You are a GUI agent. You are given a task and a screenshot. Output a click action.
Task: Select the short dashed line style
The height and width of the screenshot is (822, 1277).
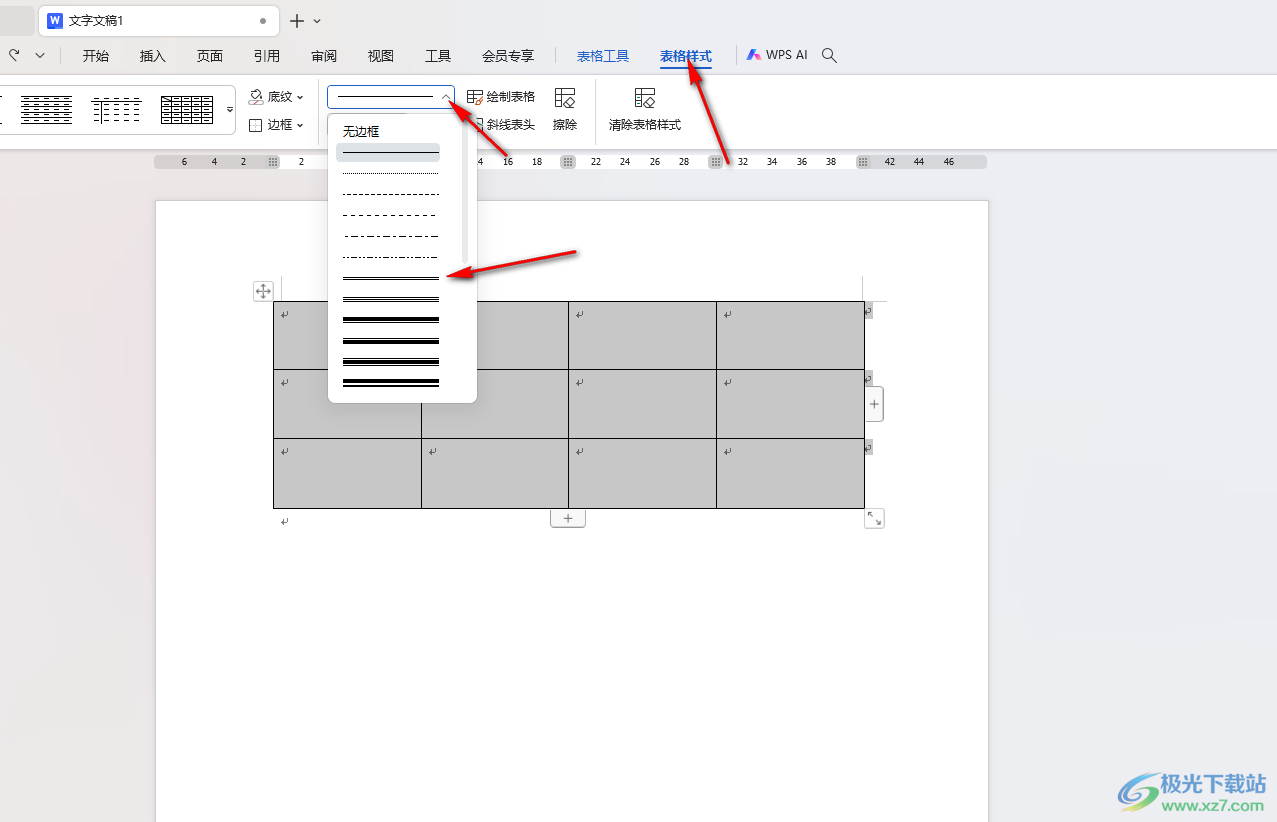point(389,194)
